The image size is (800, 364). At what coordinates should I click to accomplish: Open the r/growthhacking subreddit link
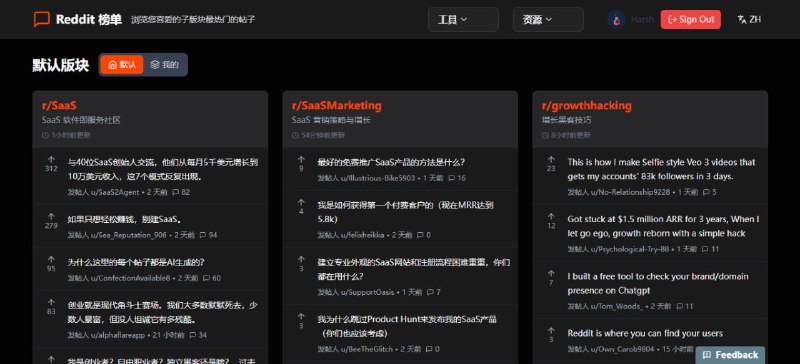click(x=586, y=106)
